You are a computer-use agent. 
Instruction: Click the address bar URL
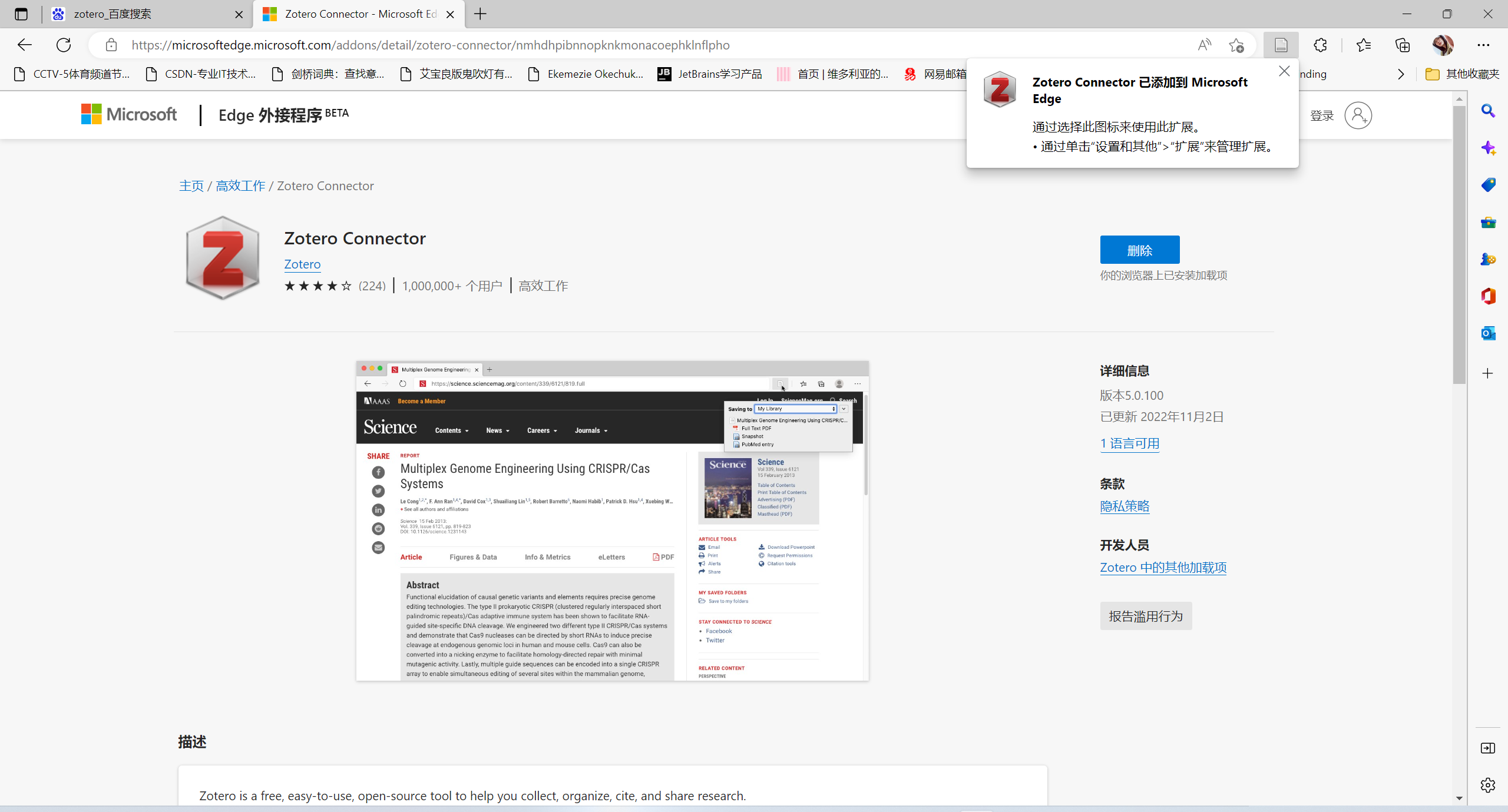[430, 45]
